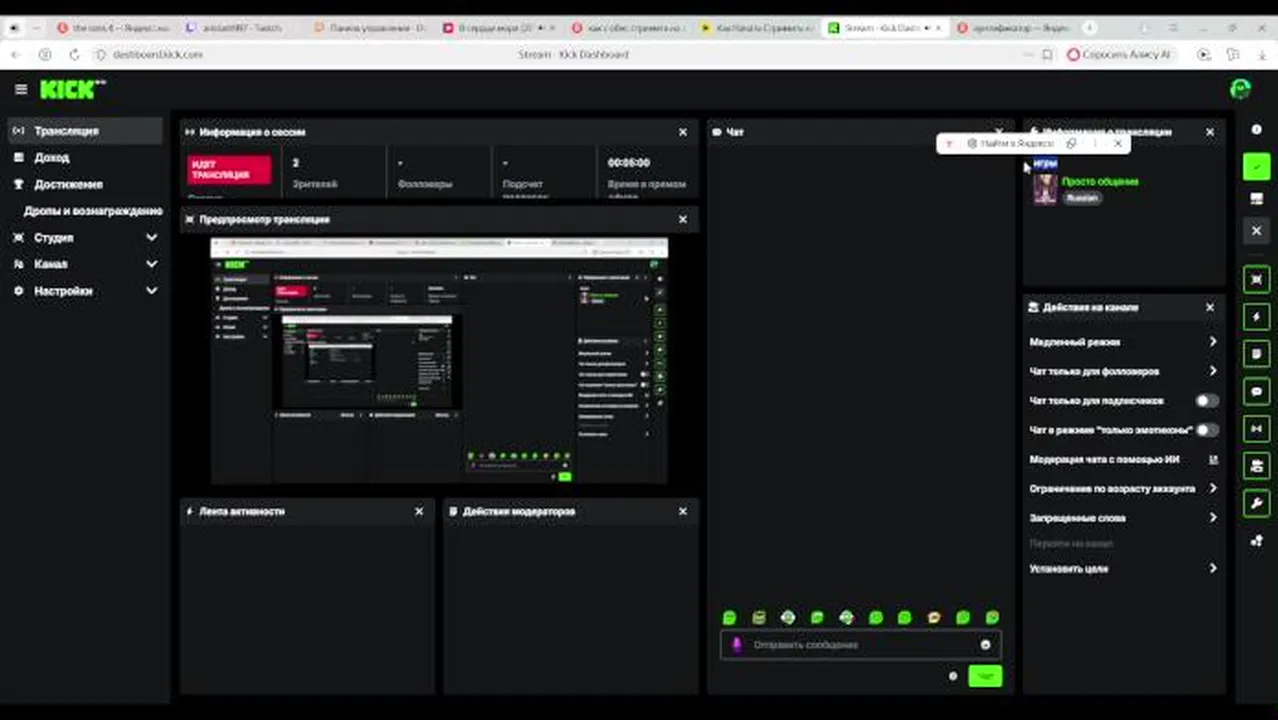Screen dimensions: 1278x720
Task: Close the Информация о сессии panel
Action: point(683,132)
